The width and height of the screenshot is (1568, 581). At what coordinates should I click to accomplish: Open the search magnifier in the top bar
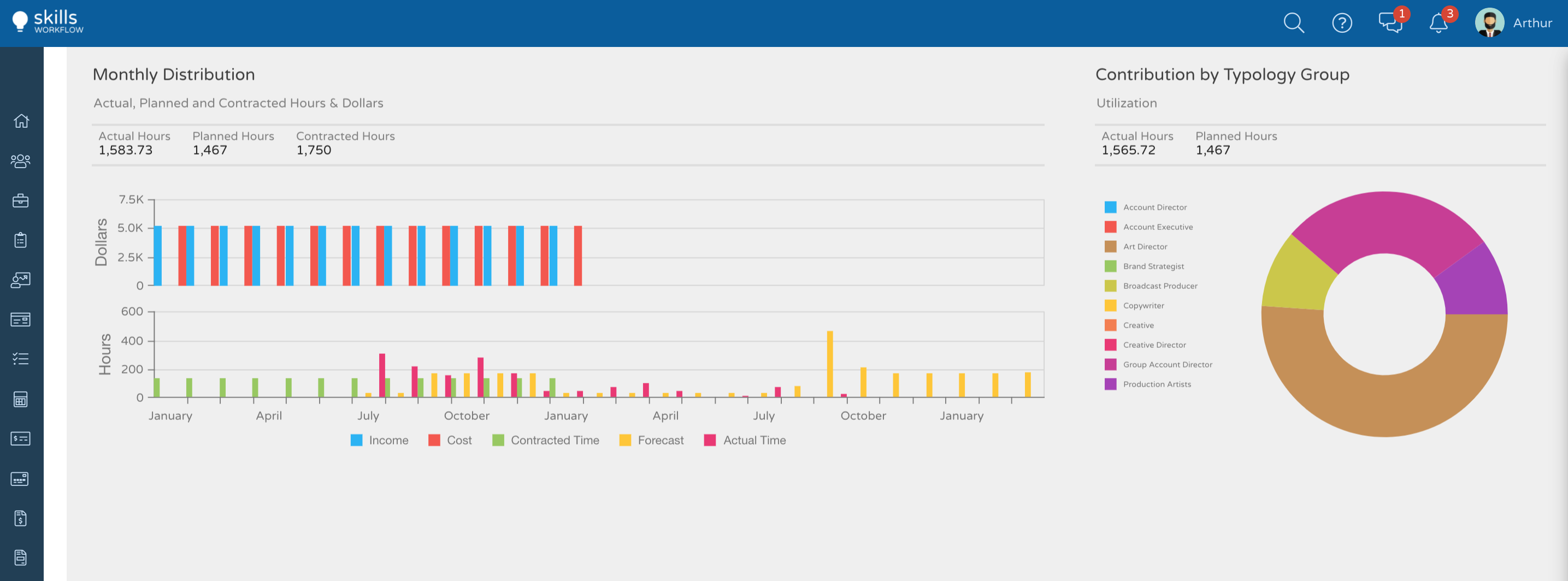pos(1294,23)
